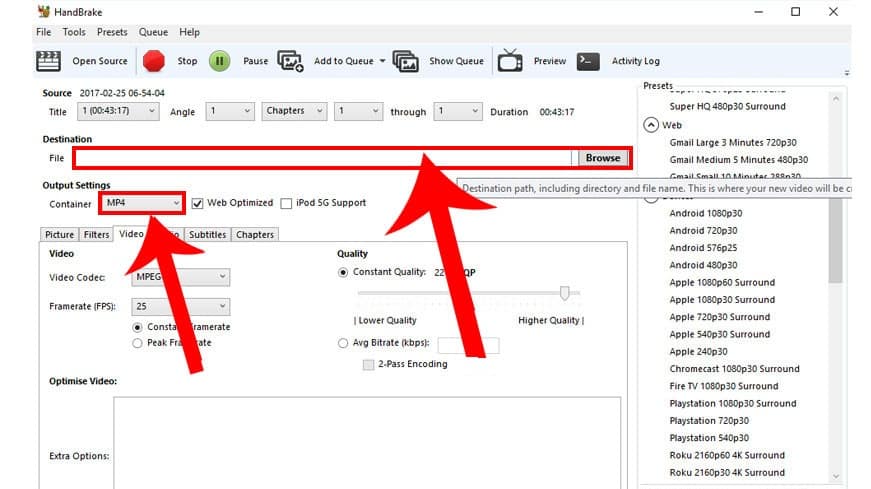Viewport: 871px width, 489px height.
Task: Switch to the Filters tab
Action: [96, 234]
